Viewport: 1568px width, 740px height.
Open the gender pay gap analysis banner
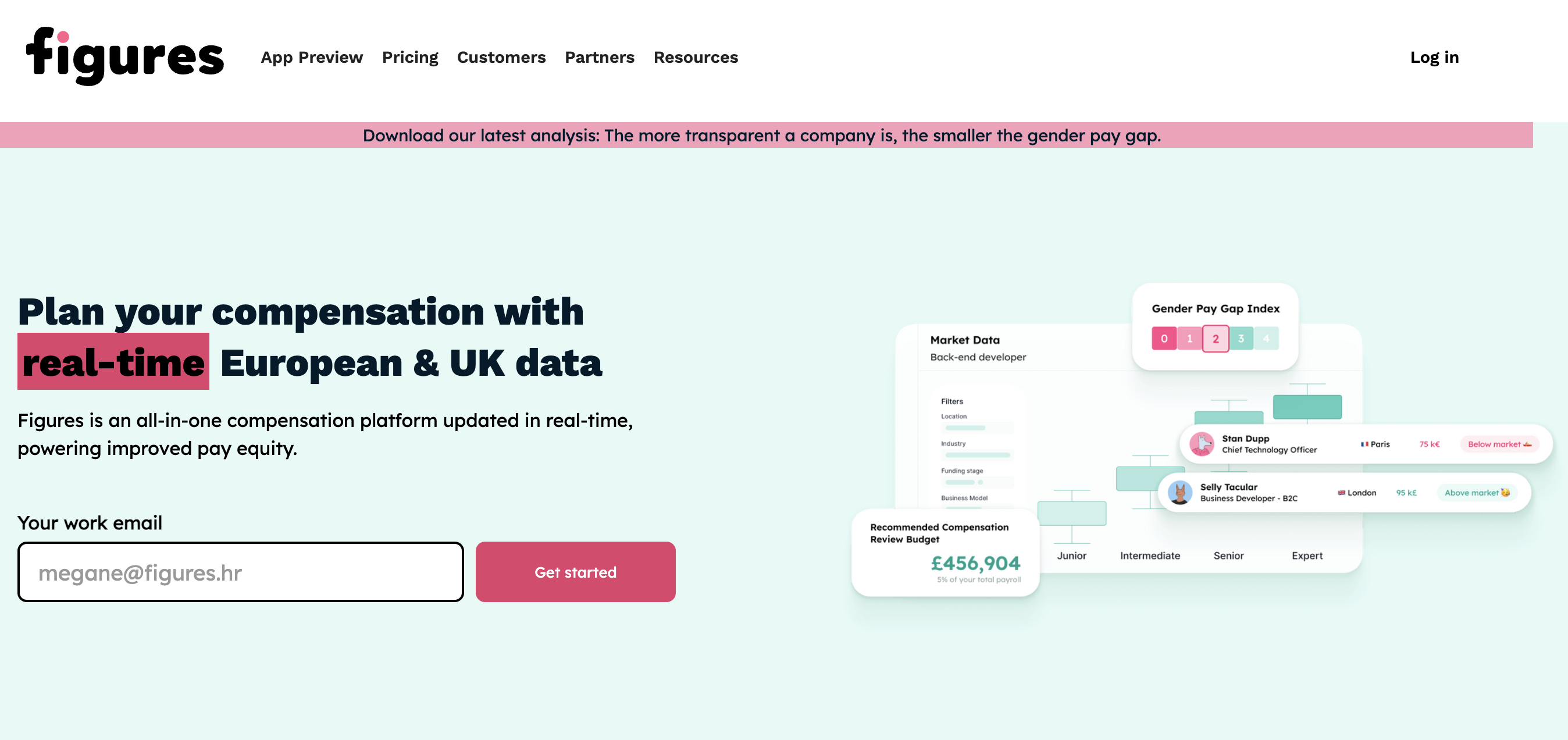761,135
